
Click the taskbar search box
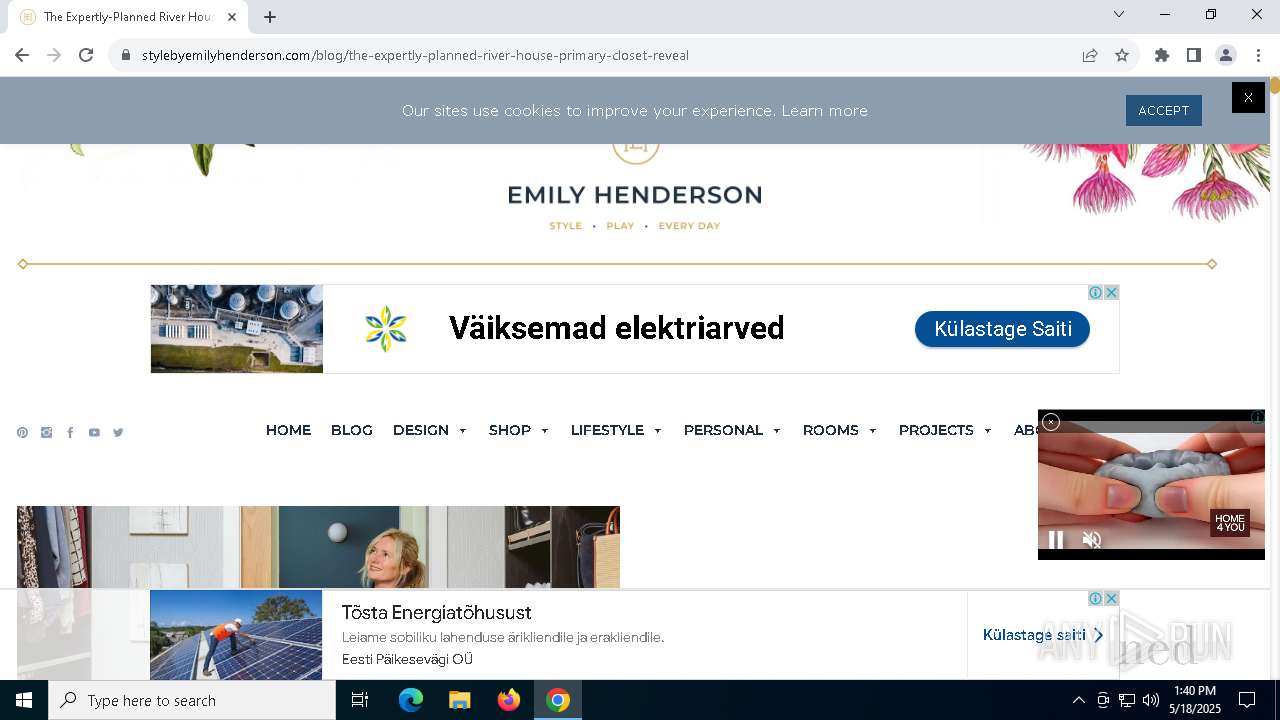pos(192,700)
